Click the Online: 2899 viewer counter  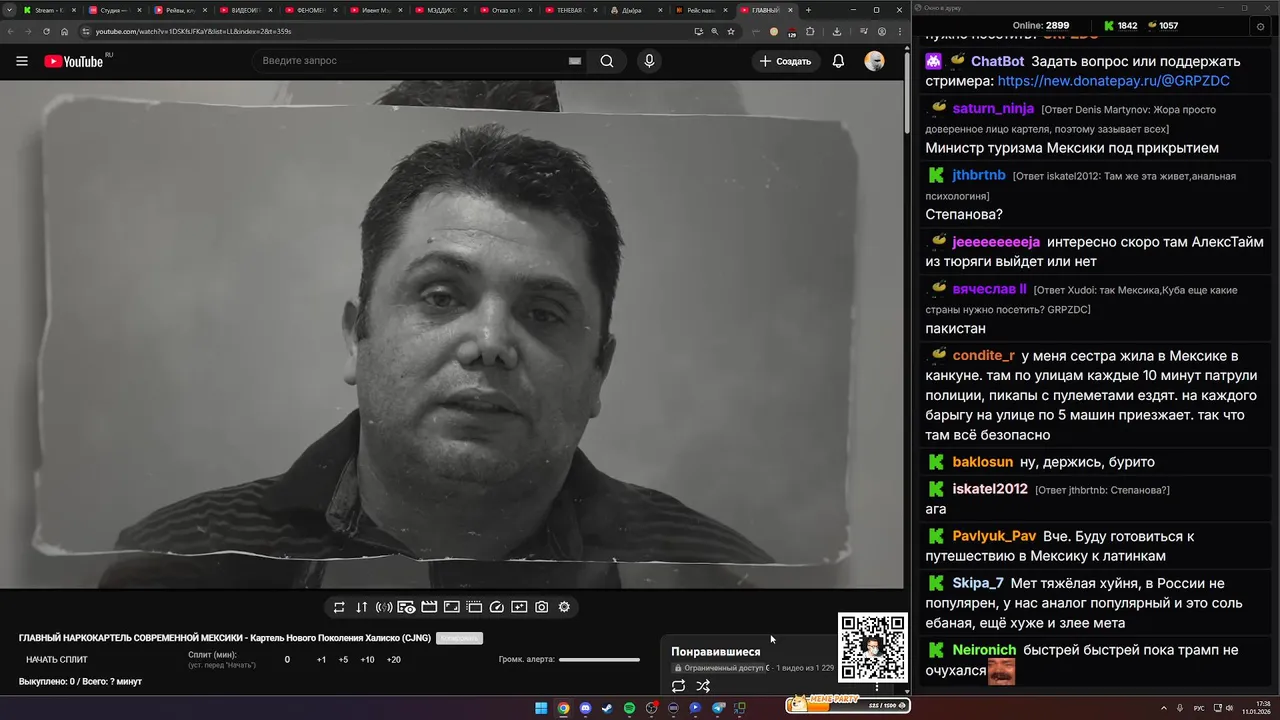coord(1040,26)
